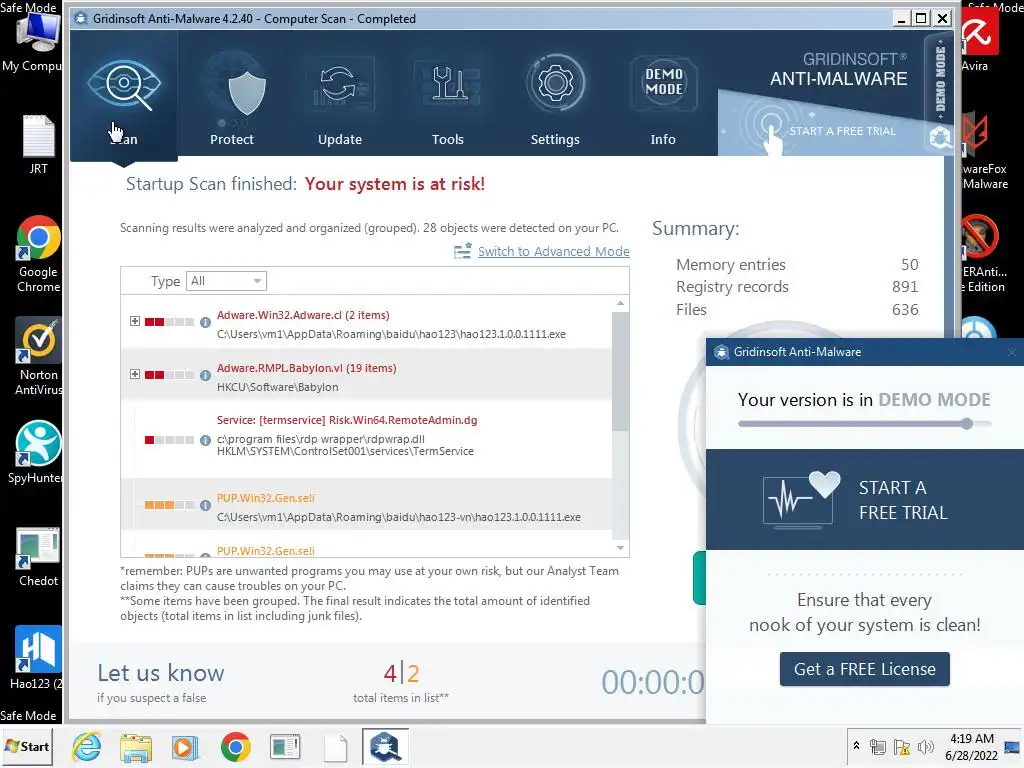Maximize the Gridinsoft Anti-Malware window
This screenshot has width=1024, height=768.
(x=921, y=18)
